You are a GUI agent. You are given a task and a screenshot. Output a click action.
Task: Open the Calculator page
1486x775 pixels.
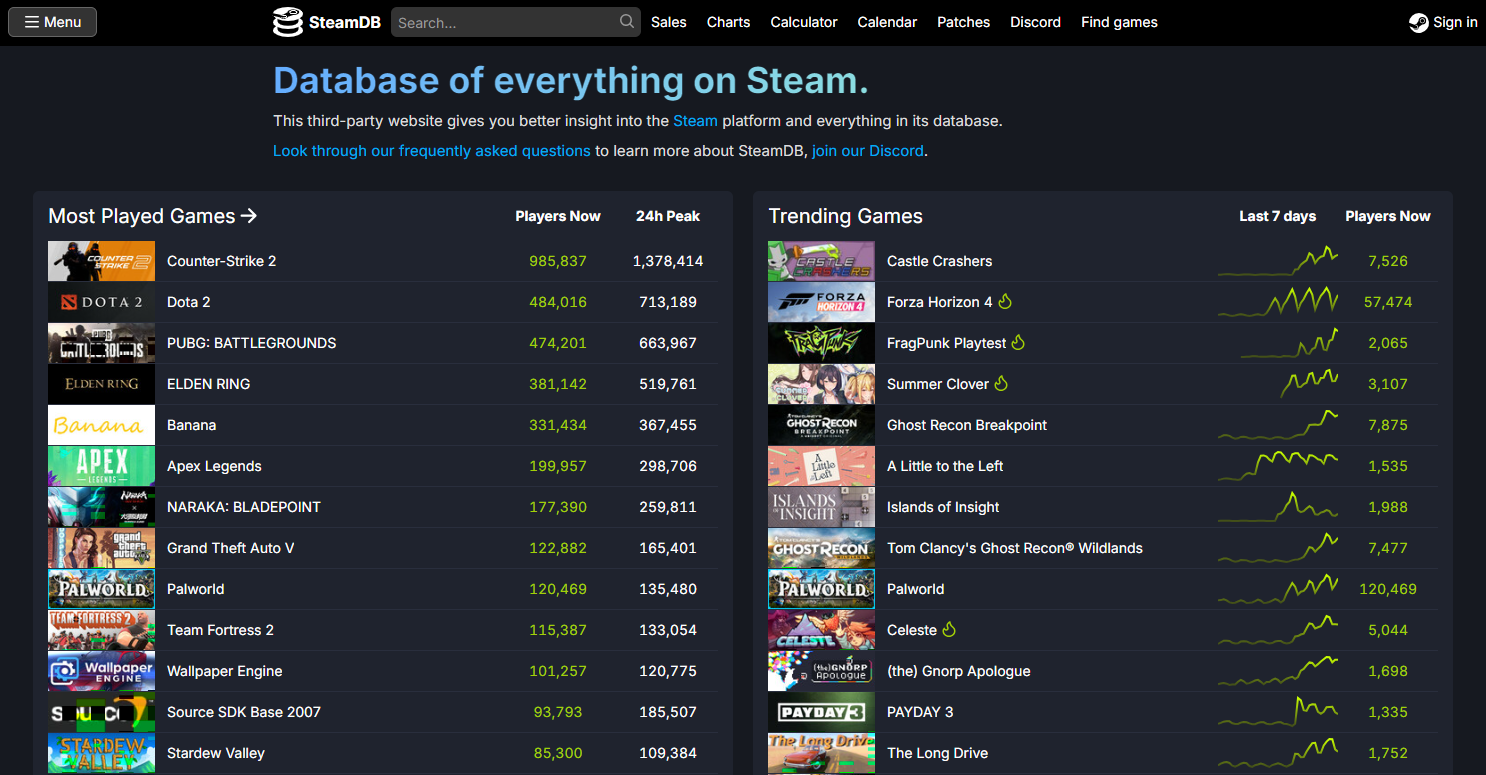(x=803, y=21)
